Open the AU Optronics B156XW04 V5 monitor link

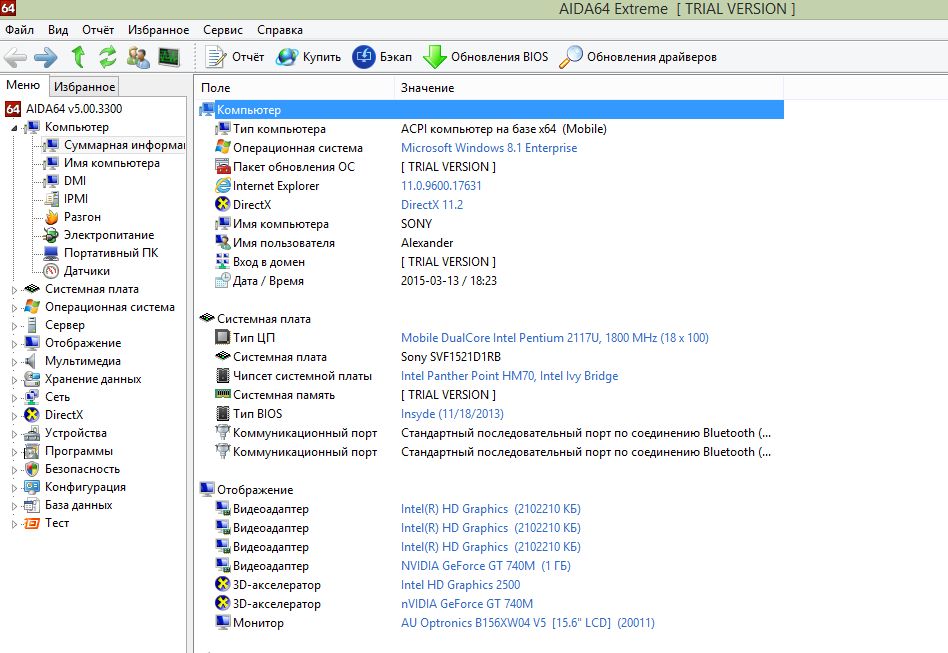pos(527,623)
